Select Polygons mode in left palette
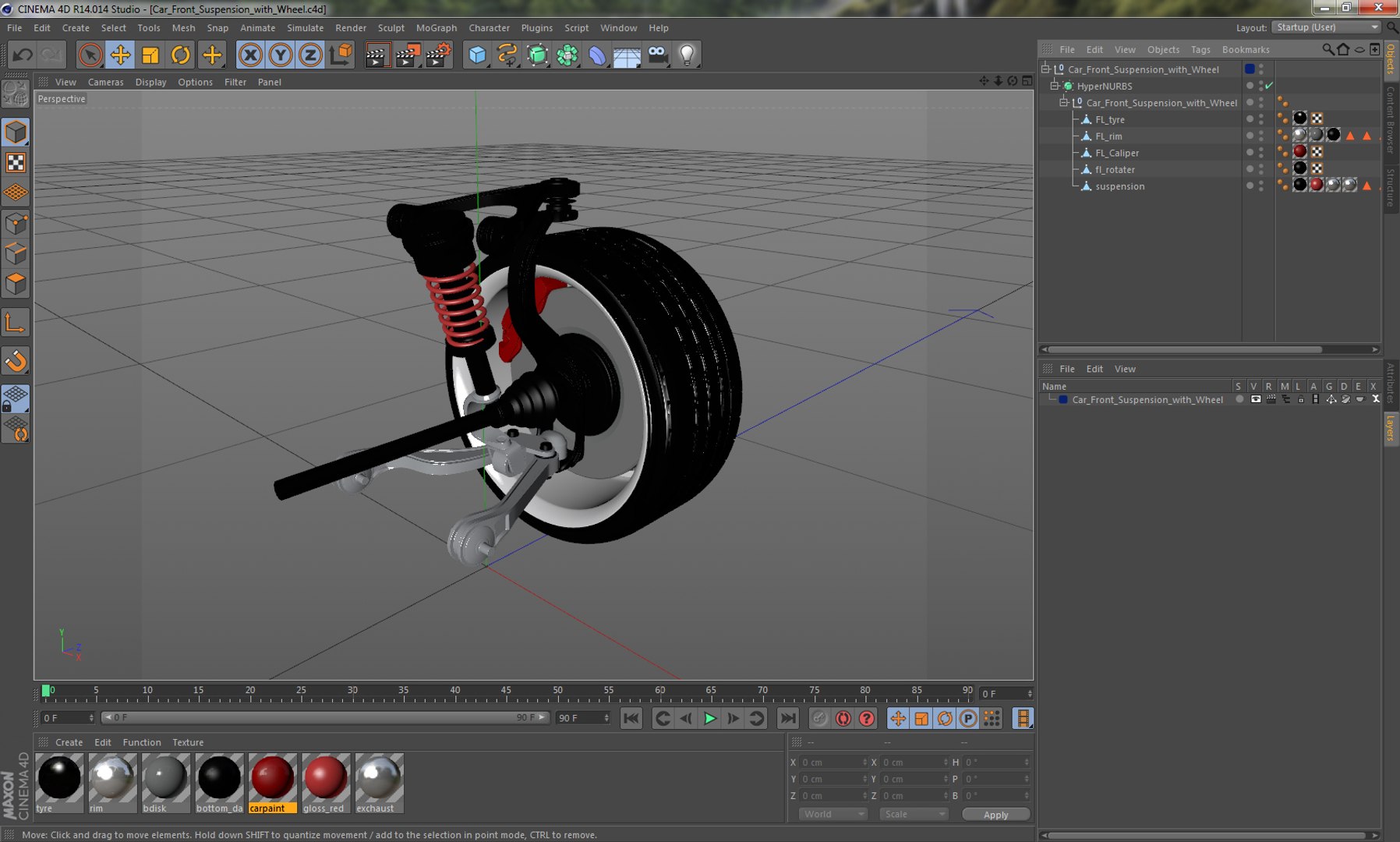This screenshot has width=1400, height=842. [x=16, y=284]
